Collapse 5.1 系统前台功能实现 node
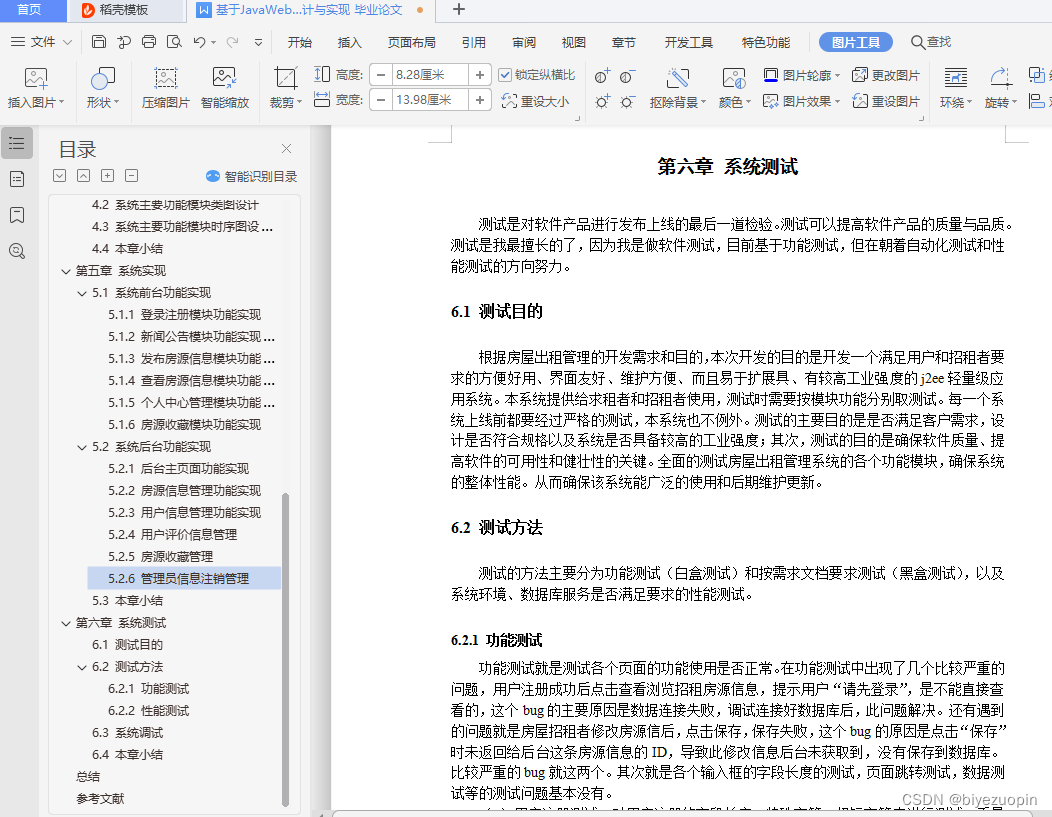This screenshot has width=1052, height=817. click(x=82, y=293)
